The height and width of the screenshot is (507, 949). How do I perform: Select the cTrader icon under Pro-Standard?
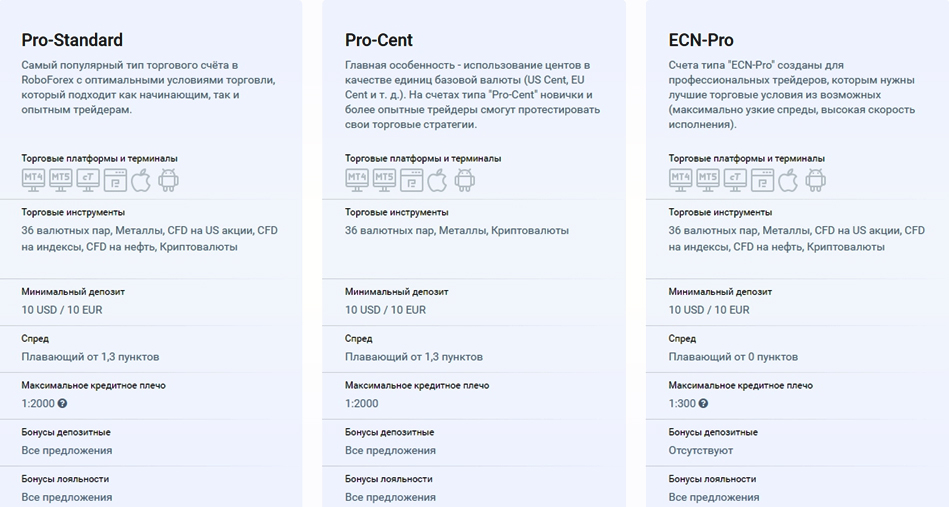[x=88, y=180]
